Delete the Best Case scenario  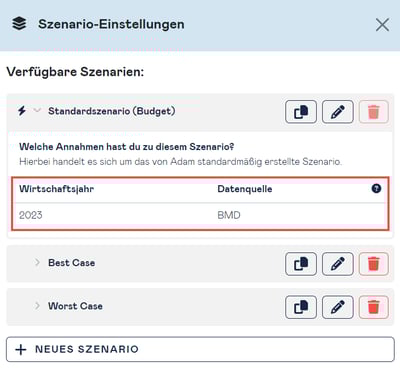click(374, 264)
